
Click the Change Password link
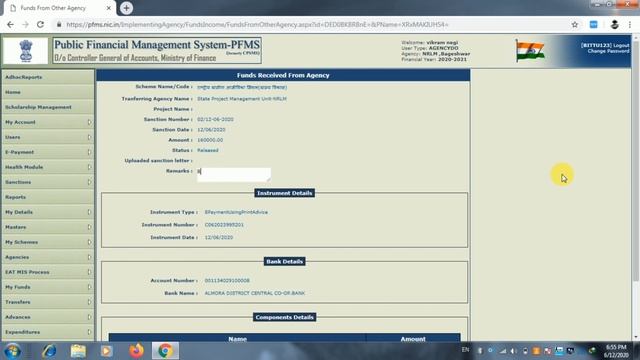608,51
